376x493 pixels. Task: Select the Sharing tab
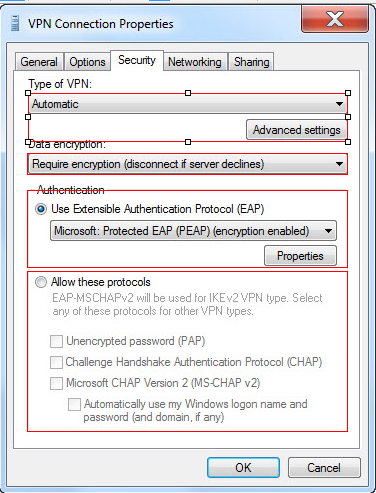tap(252, 62)
